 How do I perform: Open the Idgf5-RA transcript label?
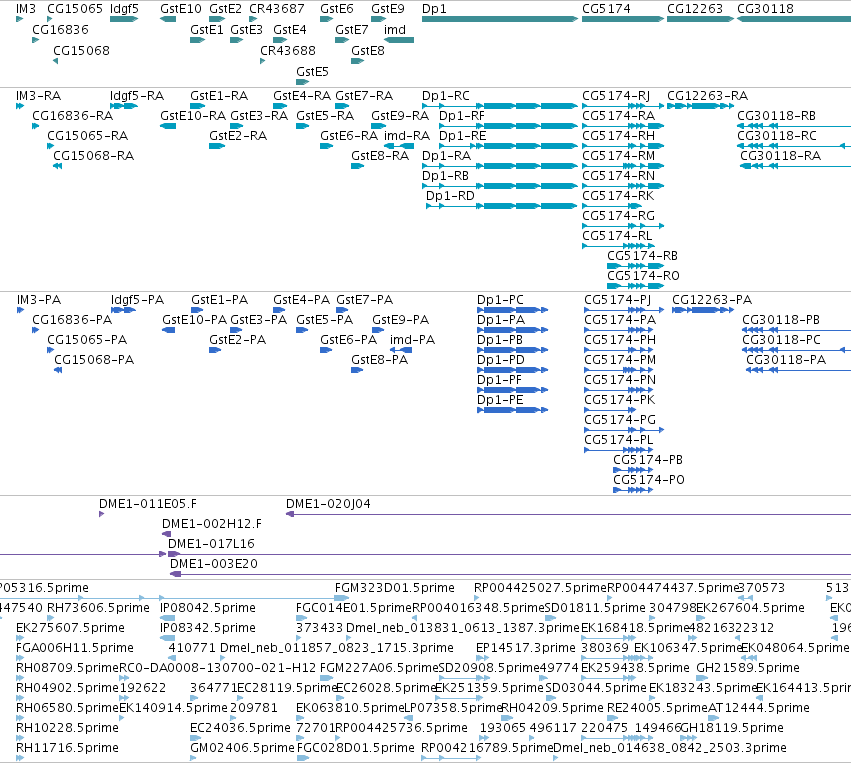point(137,96)
